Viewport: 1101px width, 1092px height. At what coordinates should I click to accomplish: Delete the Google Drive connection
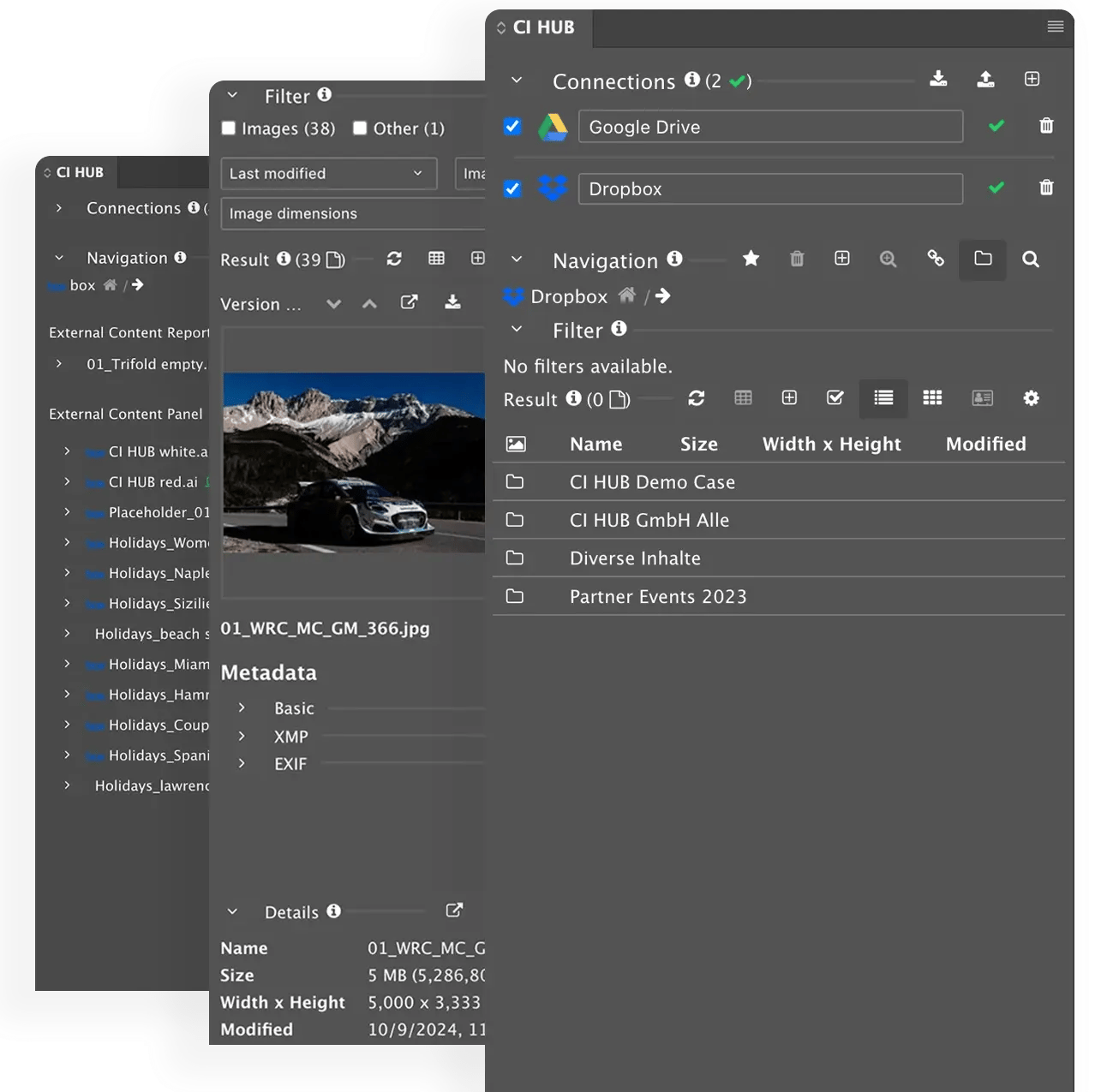click(1046, 126)
